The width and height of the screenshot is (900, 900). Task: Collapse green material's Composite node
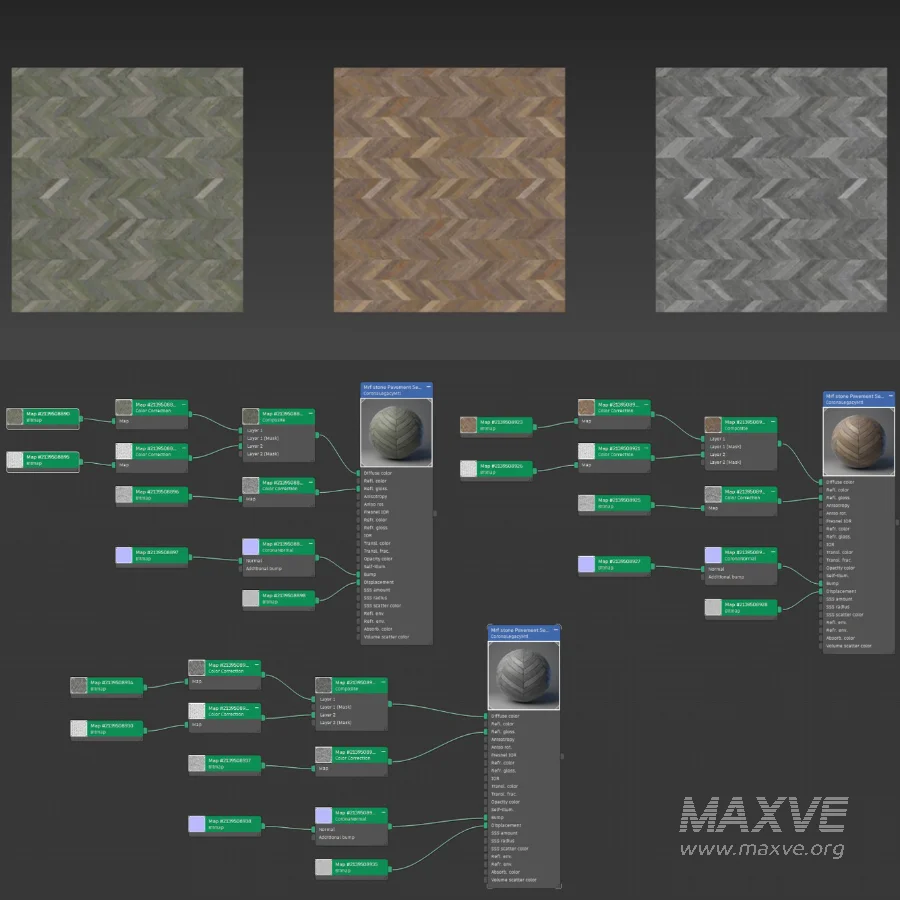311,412
